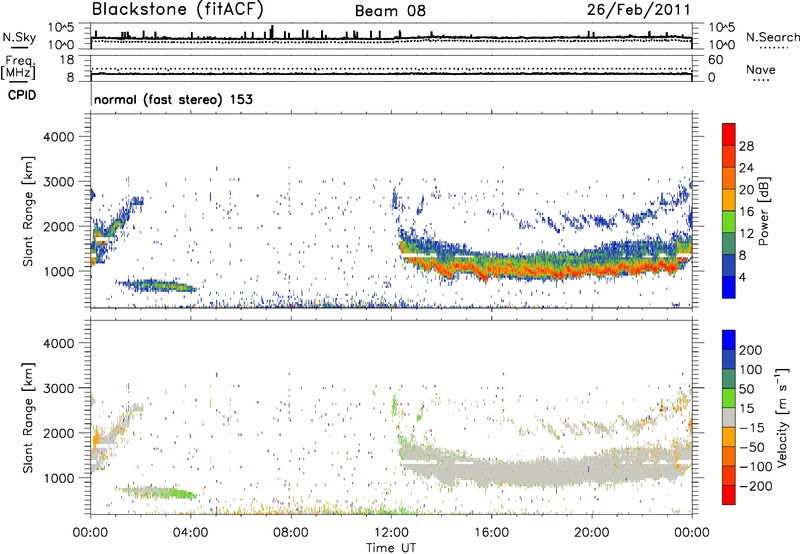Click the 'Blackstone (fitACF)' title text
Screen dimensions: 800x554
[x=177, y=10]
